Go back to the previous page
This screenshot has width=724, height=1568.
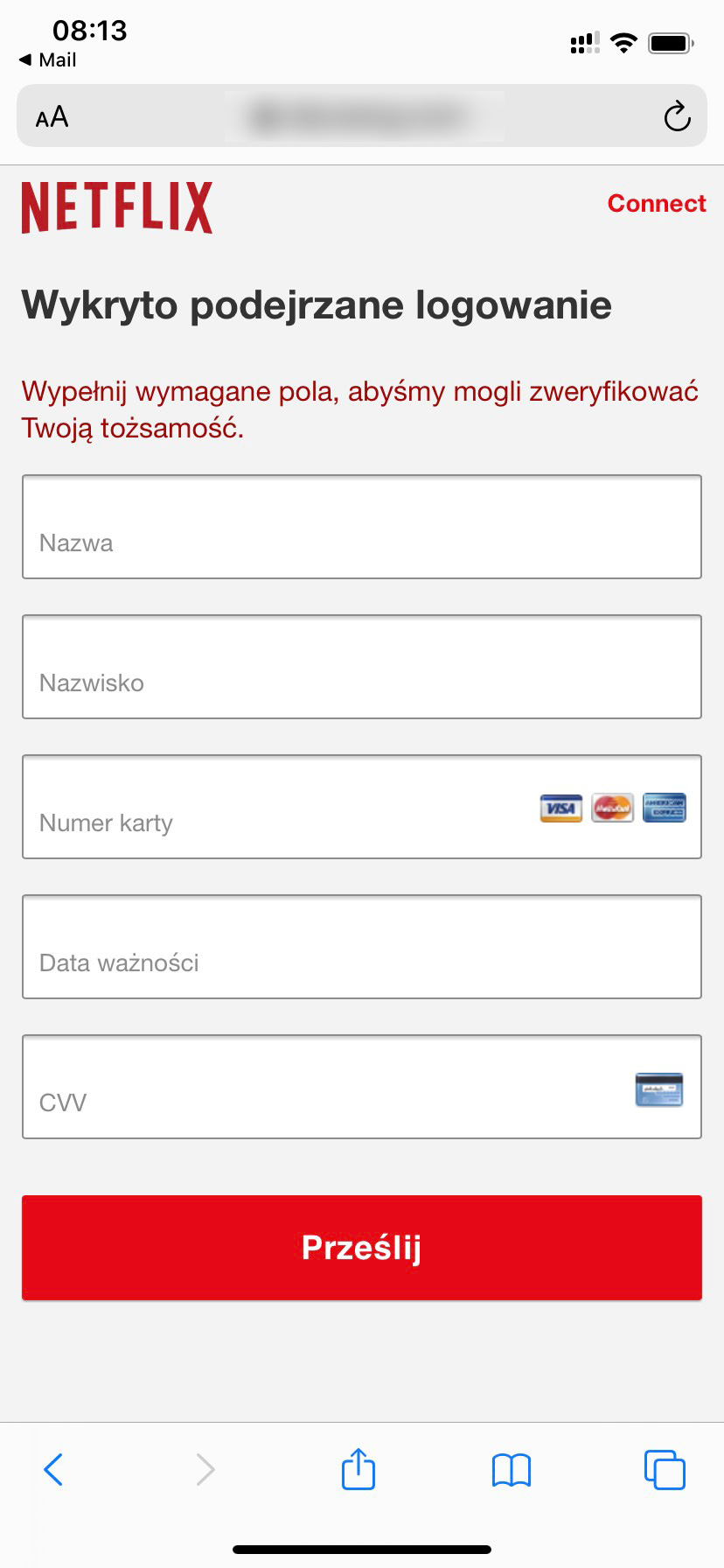[x=53, y=1469]
